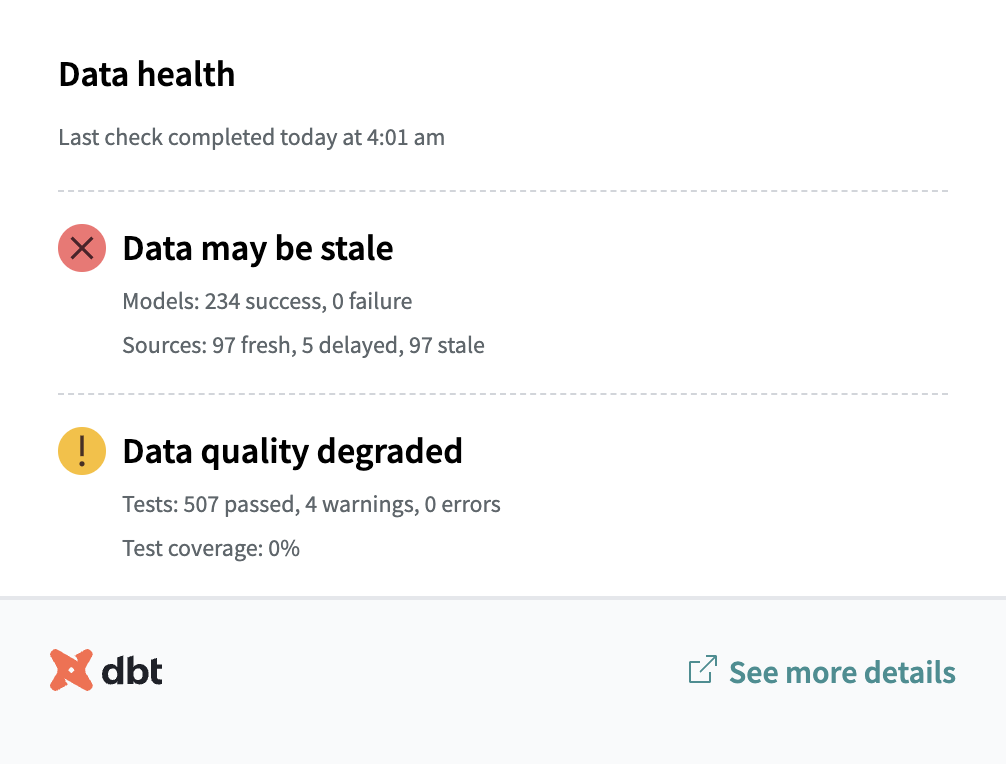Toggle the Data health check status
1006x764 pixels.
[147, 74]
